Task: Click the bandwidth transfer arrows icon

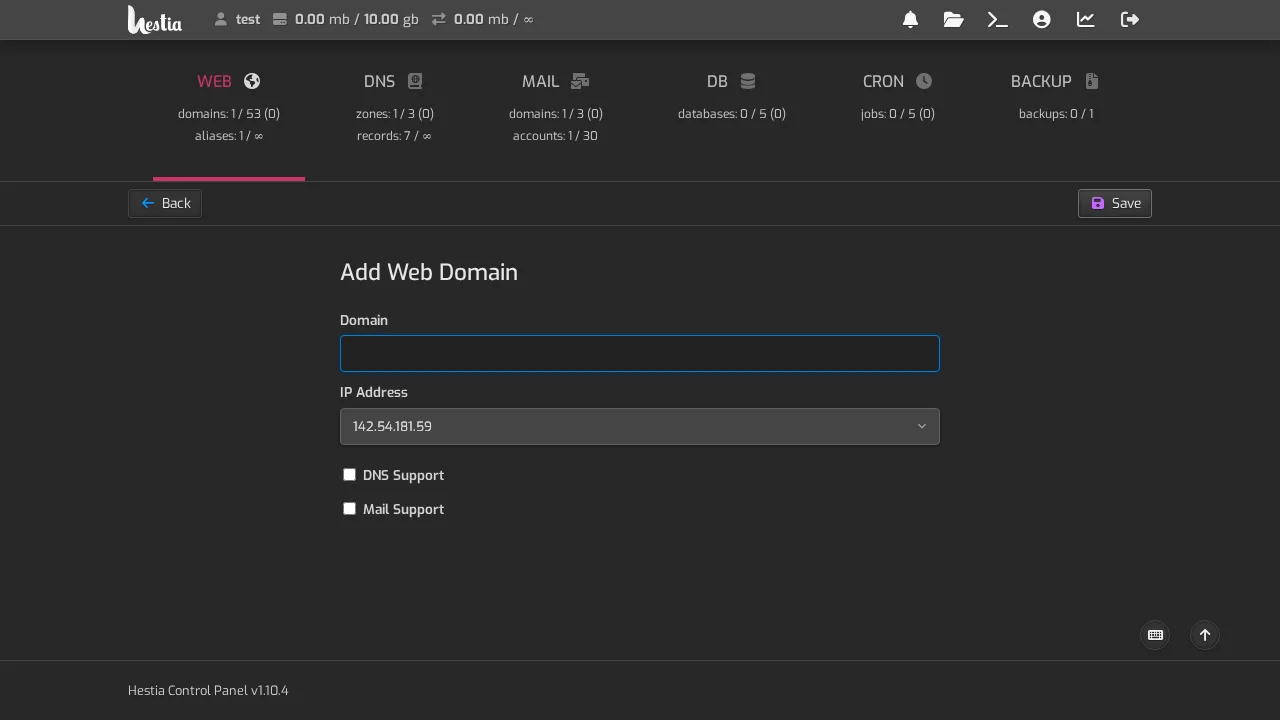Action: pyautogui.click(x=438, y=19)
